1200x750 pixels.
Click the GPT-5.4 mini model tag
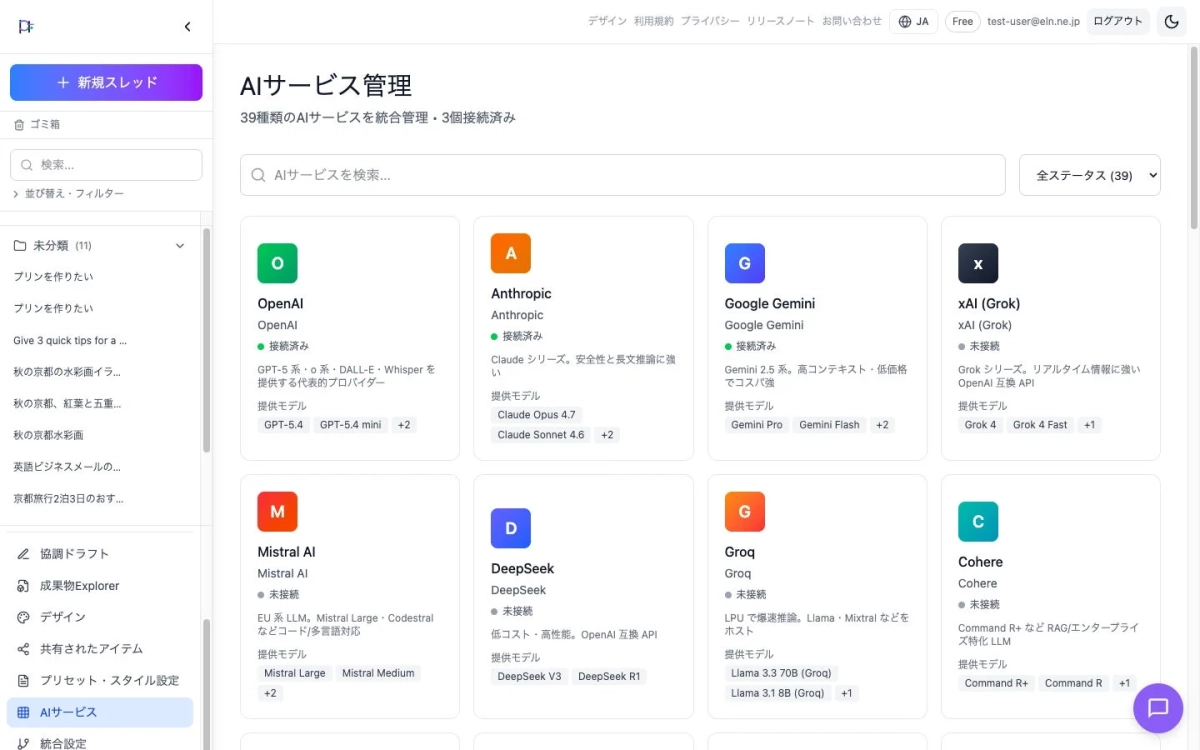[350, 425]
